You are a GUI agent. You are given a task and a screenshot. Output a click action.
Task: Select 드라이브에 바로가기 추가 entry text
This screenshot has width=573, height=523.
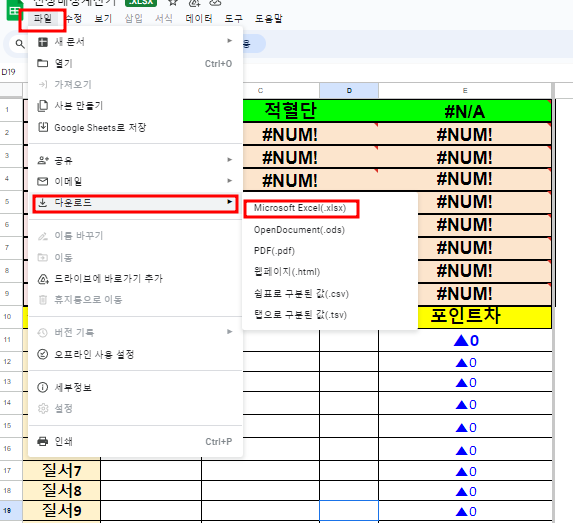(x=109, y=278)
